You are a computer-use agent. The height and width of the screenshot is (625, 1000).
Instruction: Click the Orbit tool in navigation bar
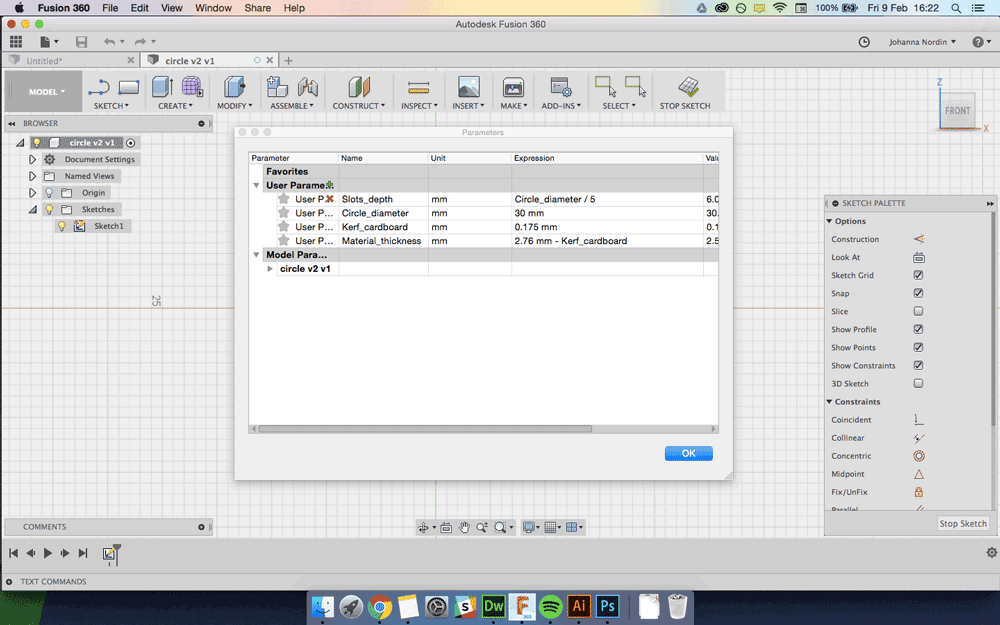point(422,527)
